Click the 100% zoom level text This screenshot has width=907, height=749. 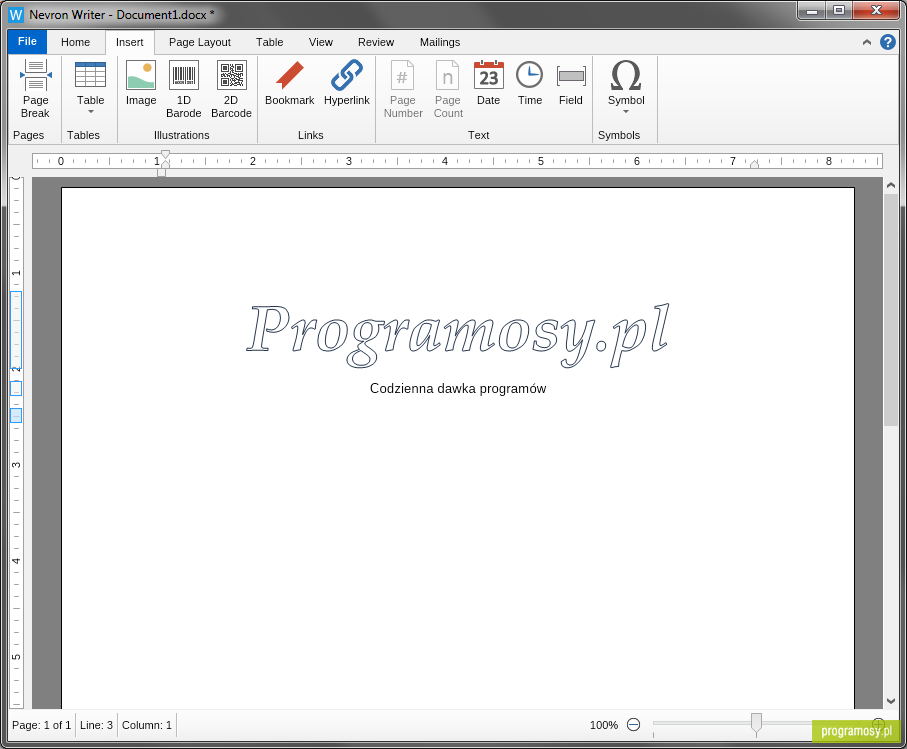tap(604, 725)
